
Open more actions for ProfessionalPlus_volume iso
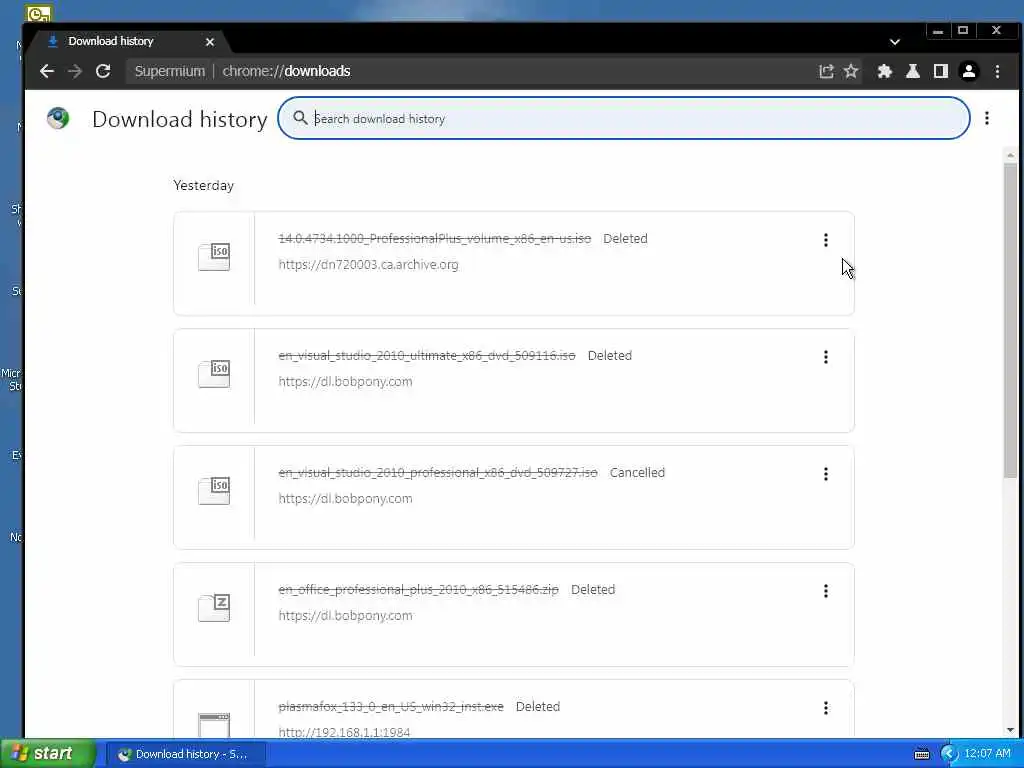[825, 240]
